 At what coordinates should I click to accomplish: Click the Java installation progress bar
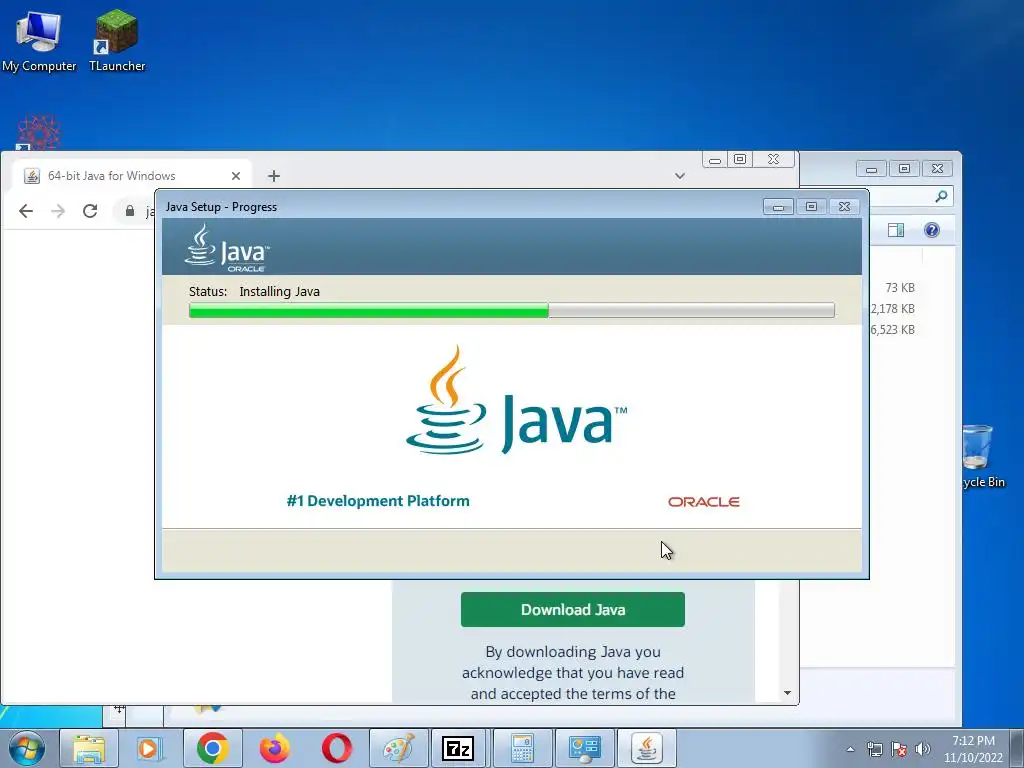tap(511, 310)
